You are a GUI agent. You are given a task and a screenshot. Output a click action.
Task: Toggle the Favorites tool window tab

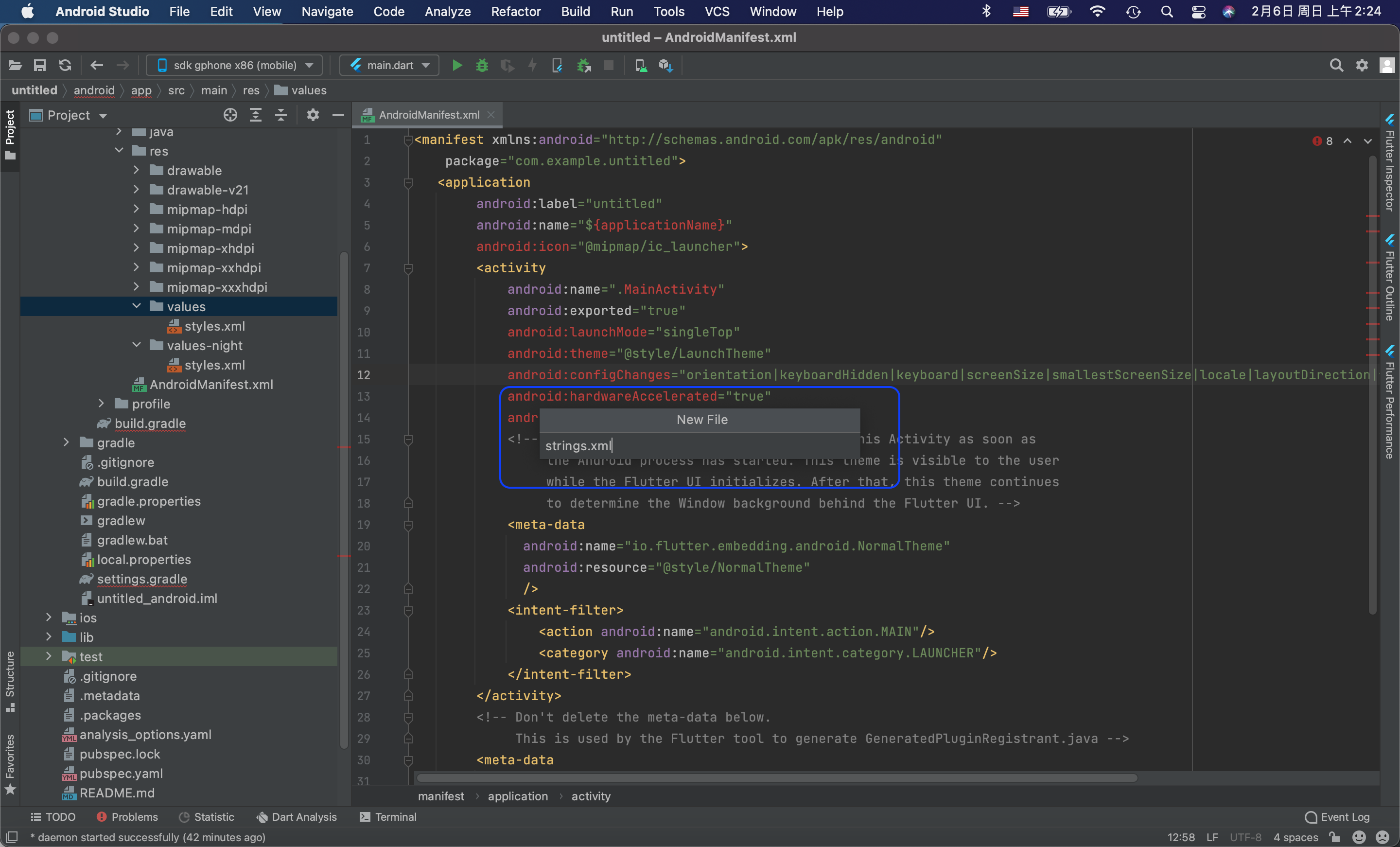click(x=10, y=764)
